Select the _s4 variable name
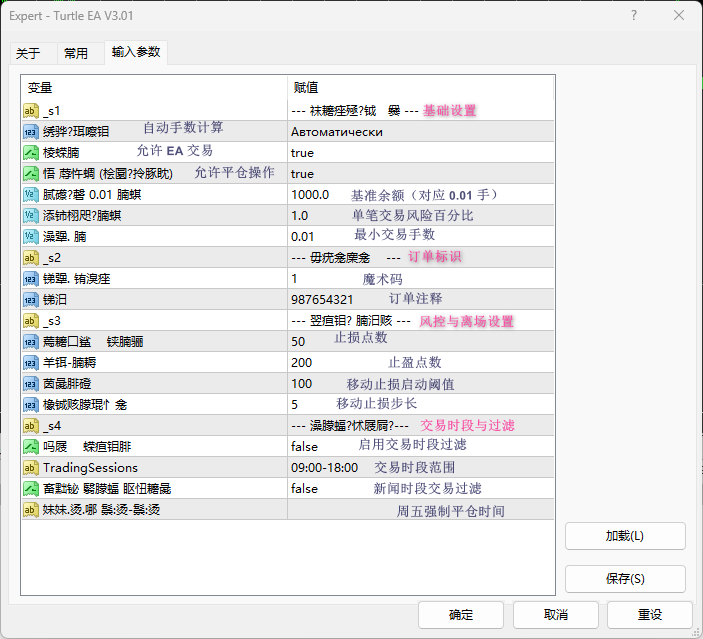Screen dimensions: 703x639 click(x=52, y=426)
